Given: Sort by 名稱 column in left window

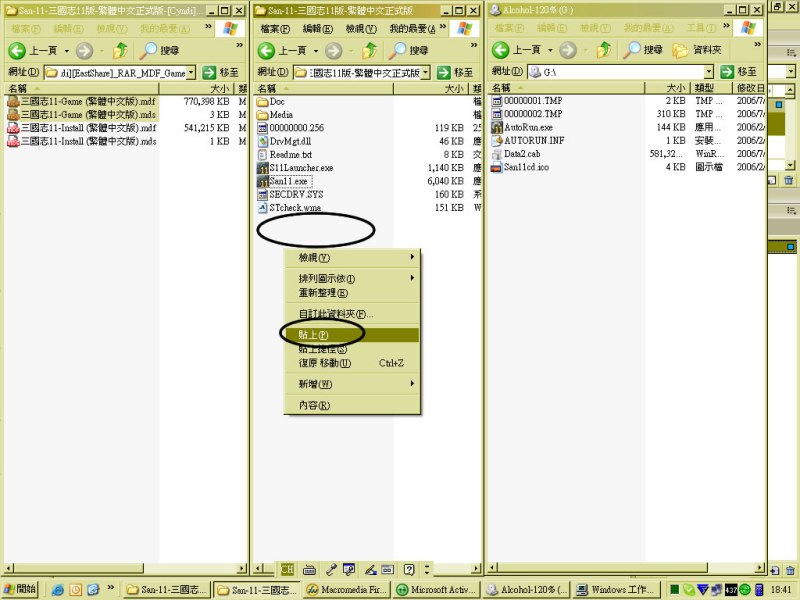Looking at the screenshot, I should coord(82,88).
